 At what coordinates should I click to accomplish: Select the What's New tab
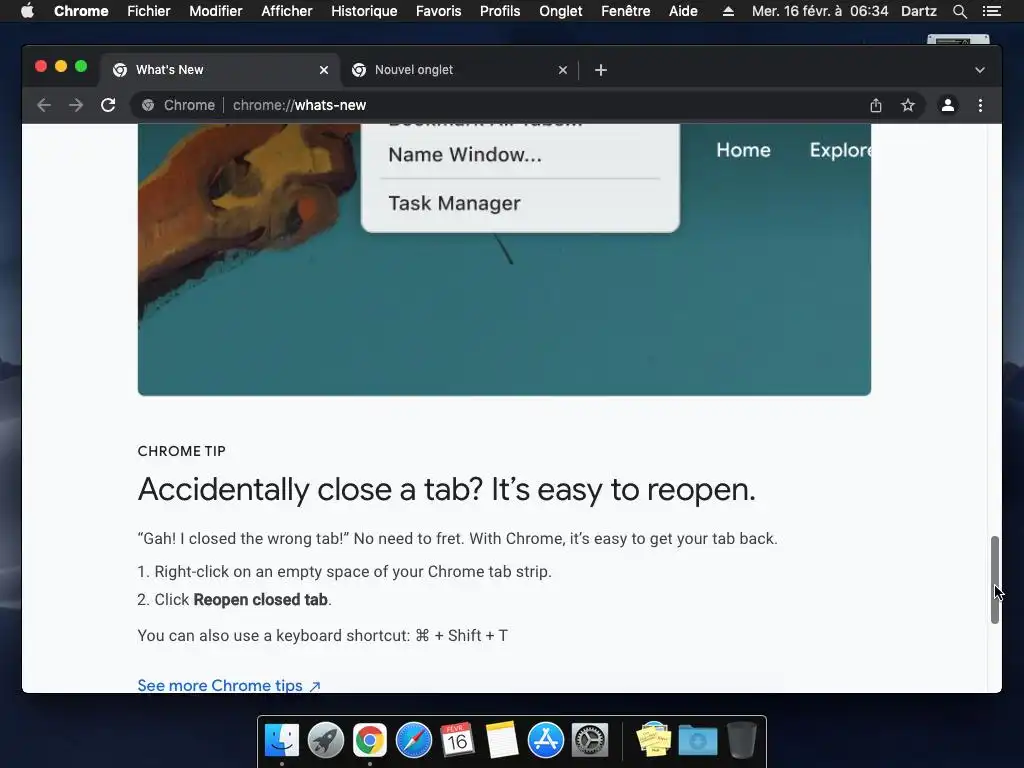[x=221, y=70]
